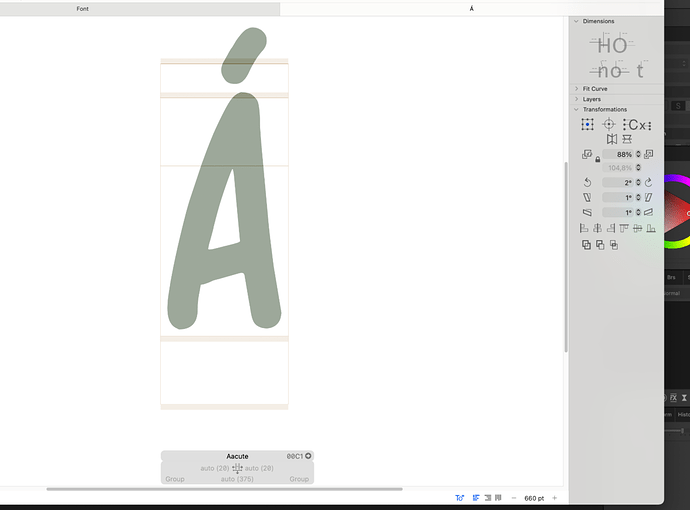Click the right sidebearing auto (20) field
The width and height of the screenshot is (690, 510).
click(x=259, y=468)
